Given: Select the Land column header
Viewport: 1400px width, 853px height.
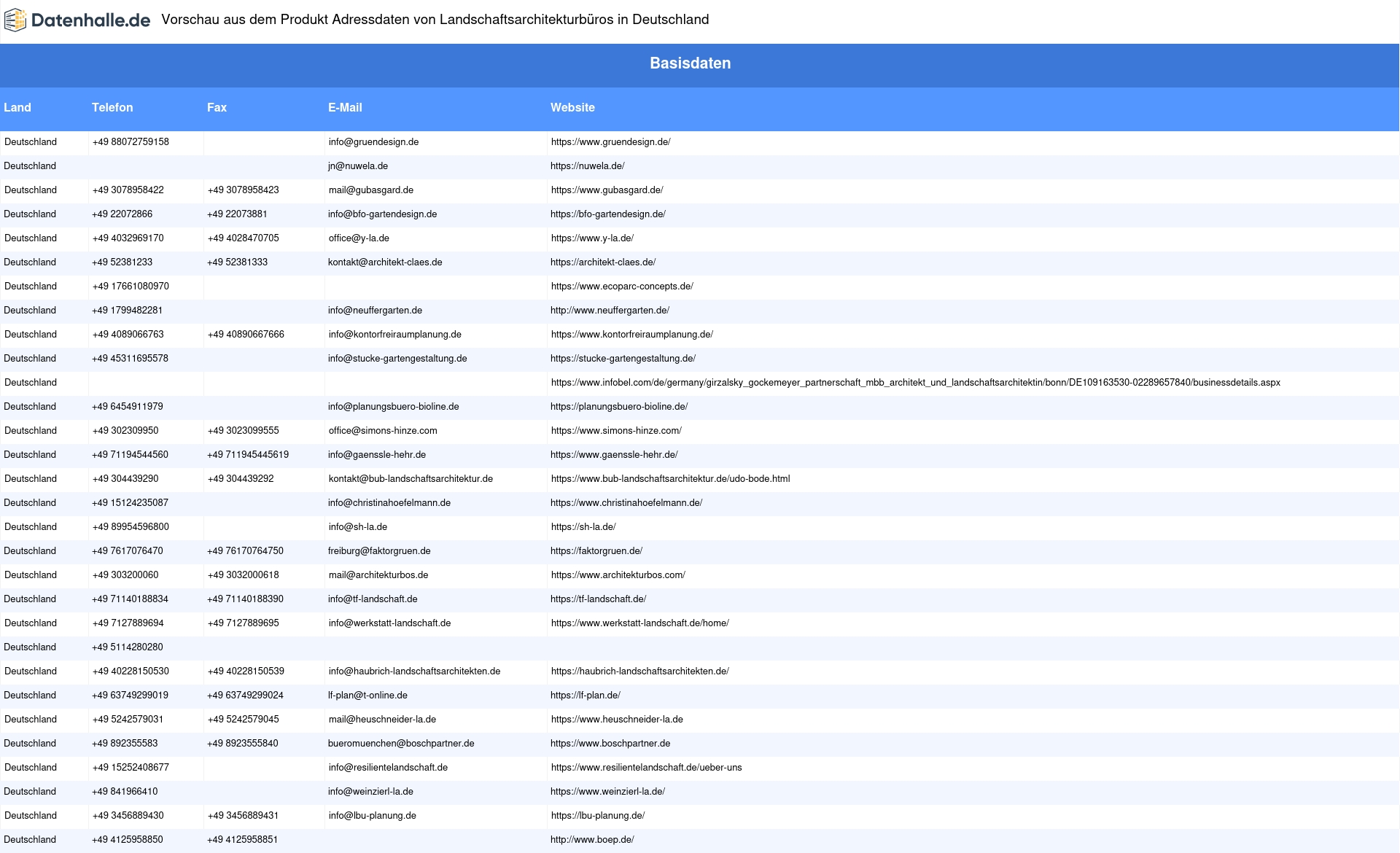Looking at the screenshot, I should (17, 107).
